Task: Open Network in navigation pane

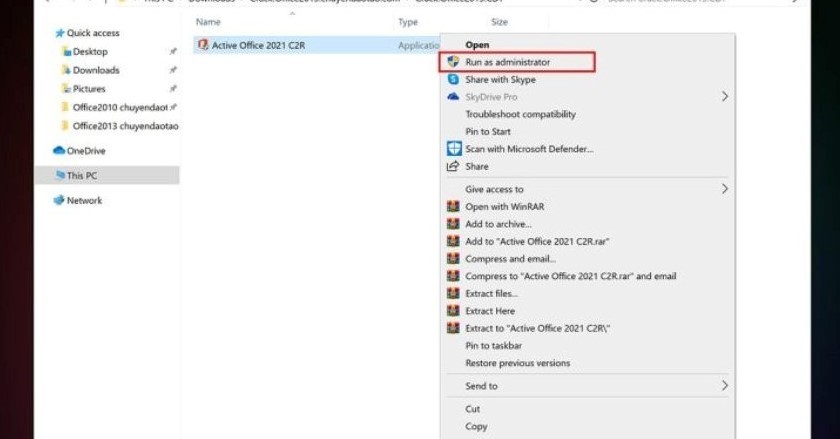Action: click(84, 200)
